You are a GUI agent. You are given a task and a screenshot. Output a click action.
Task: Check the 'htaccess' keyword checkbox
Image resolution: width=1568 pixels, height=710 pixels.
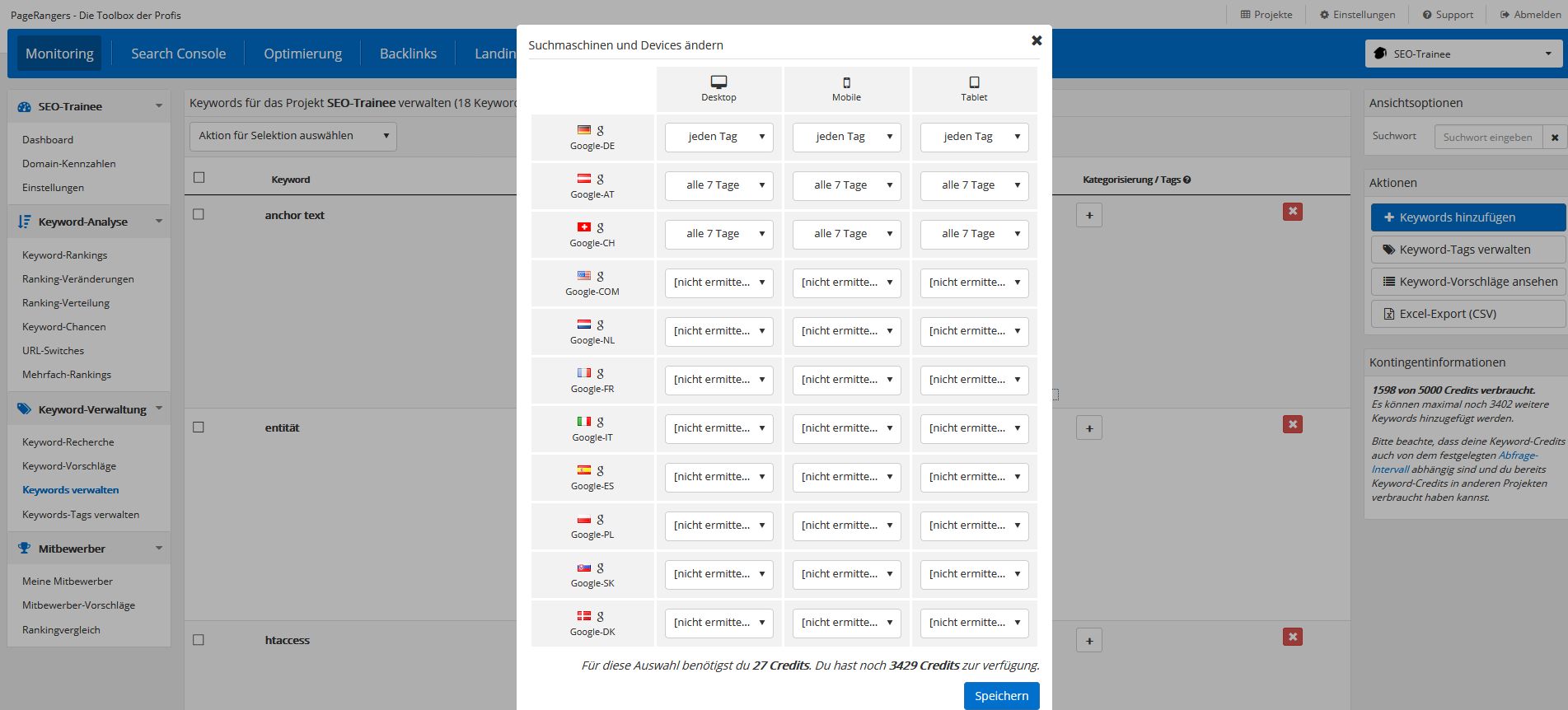pyautogui.click(x=199, y=640)
